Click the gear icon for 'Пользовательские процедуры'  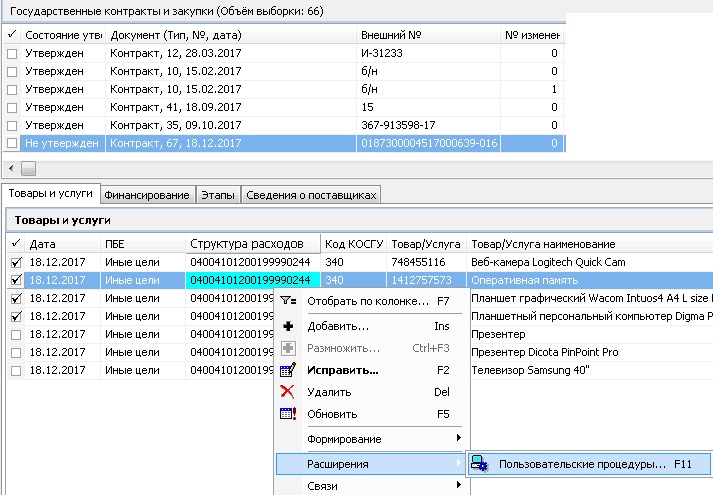click(x=481, y=465)
